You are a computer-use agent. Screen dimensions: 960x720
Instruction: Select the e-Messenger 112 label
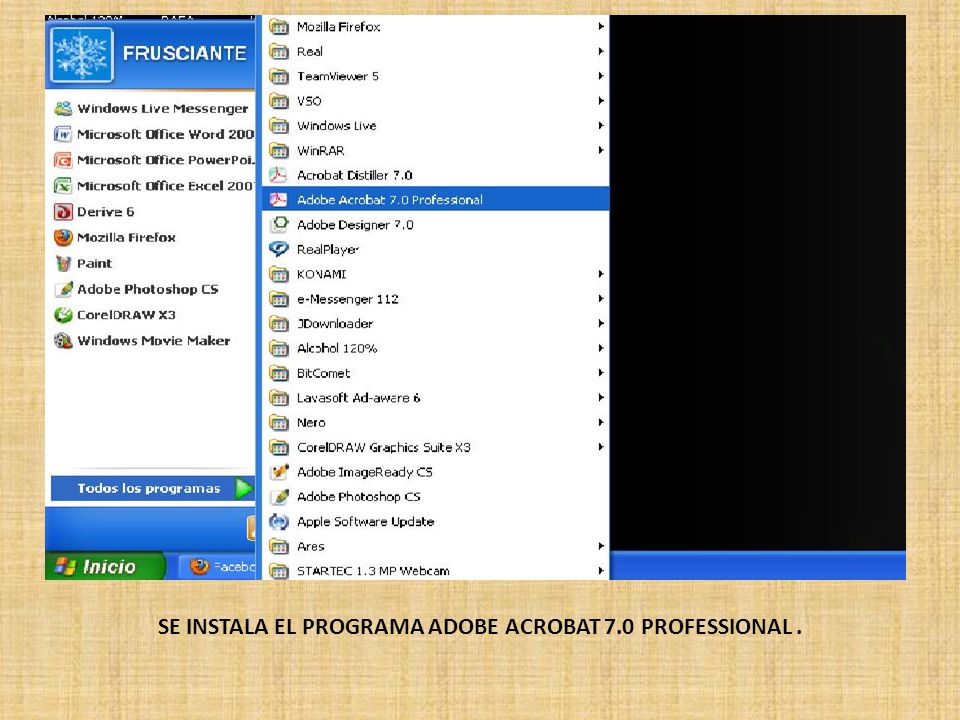348,299
